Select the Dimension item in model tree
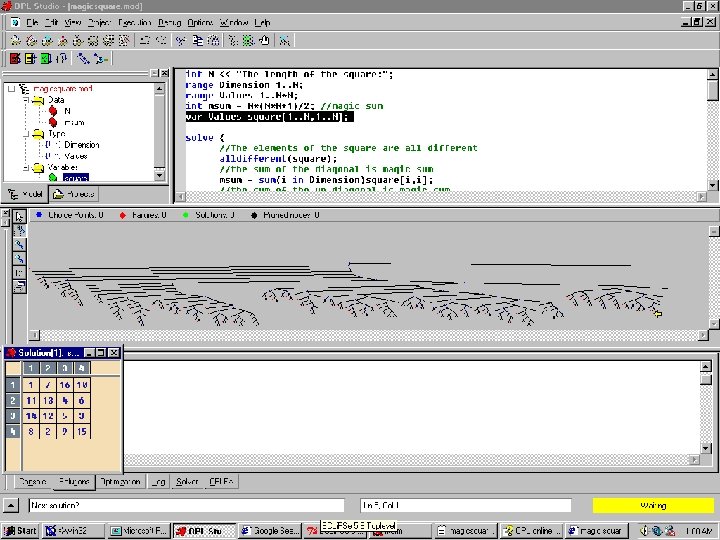Viewport: 720px width, 540px height. (82, 144)
